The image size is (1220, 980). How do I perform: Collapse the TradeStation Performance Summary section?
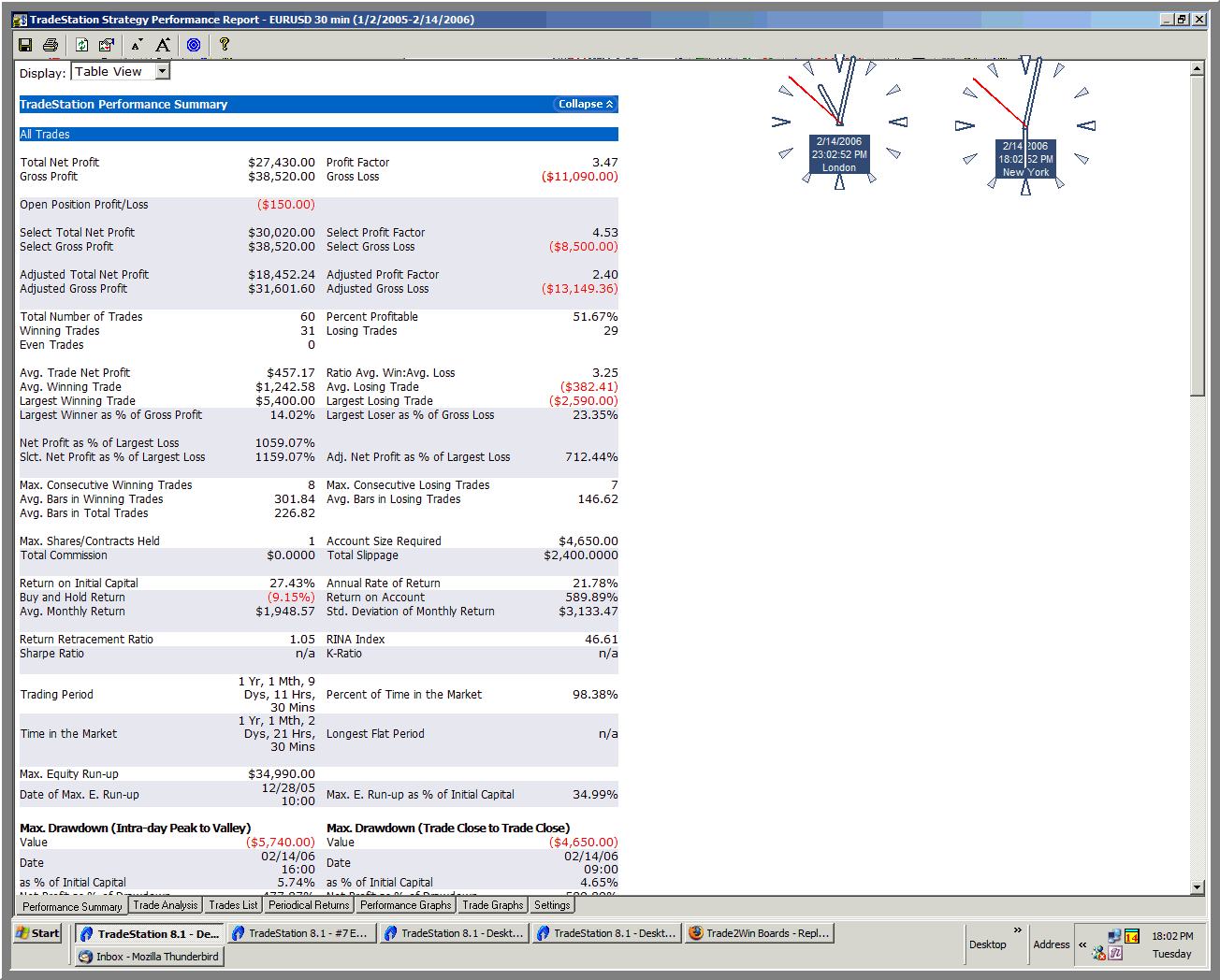coord(586,104)
